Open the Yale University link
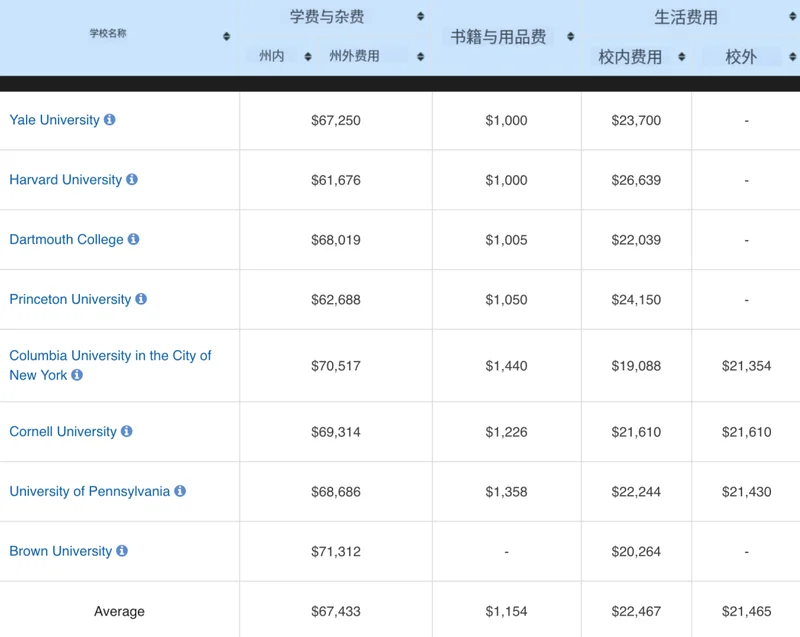Viewport: 800px width, 637px height. click(x=54, y=120)
